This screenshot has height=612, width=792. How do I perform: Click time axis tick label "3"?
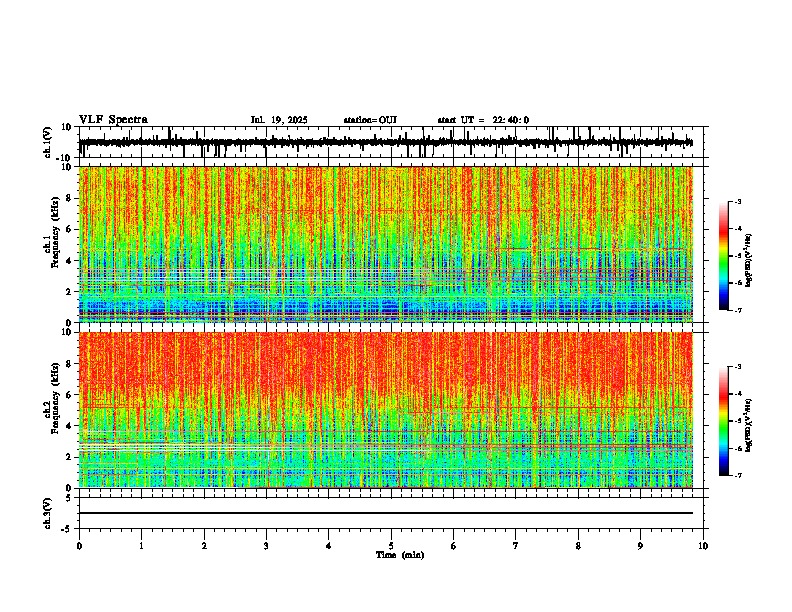pos(266,546)
